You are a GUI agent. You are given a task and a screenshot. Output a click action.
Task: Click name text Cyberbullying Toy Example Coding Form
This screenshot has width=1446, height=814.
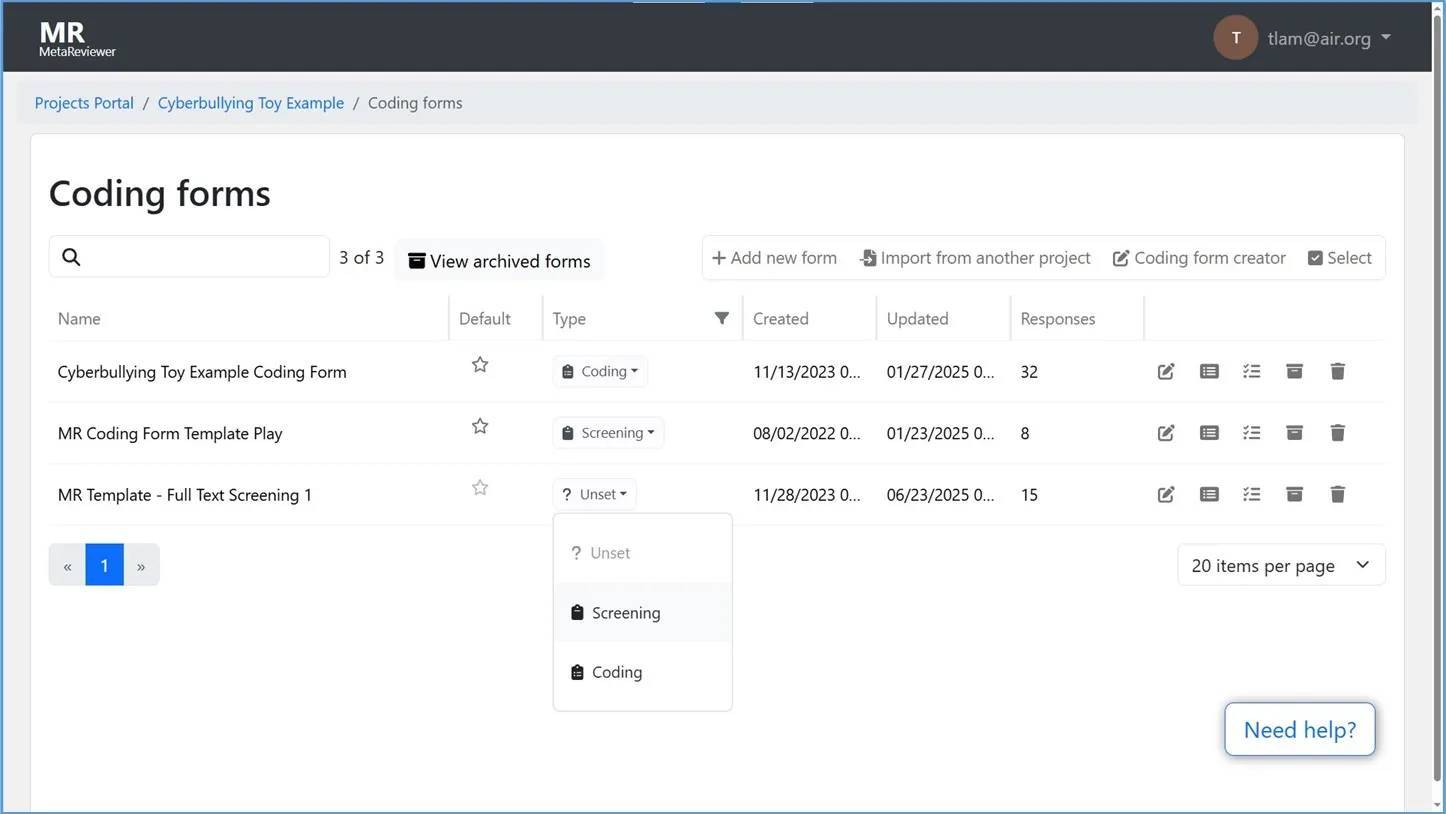[x=202, y=372]
